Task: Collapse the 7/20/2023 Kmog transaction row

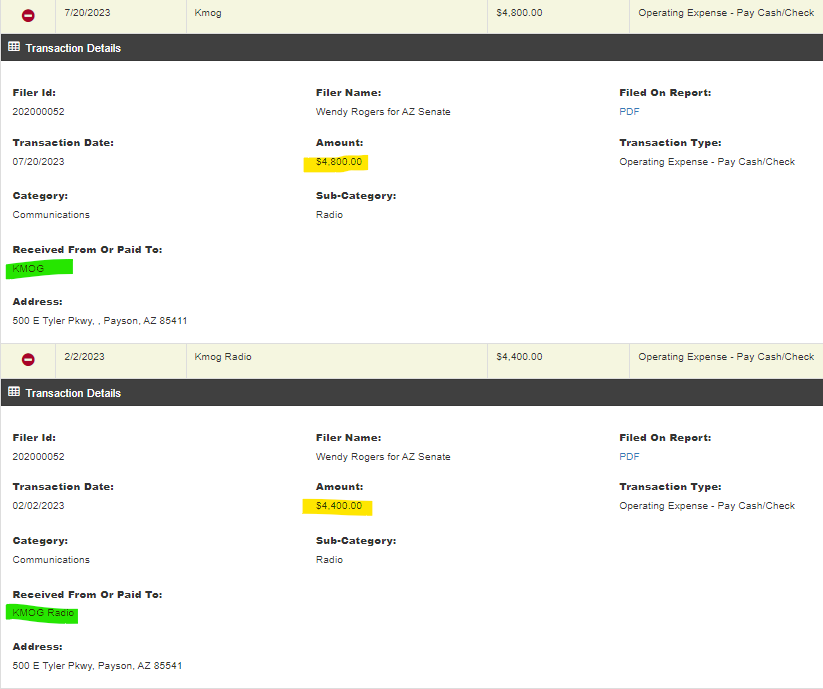Action: click(x=28, y=16)
